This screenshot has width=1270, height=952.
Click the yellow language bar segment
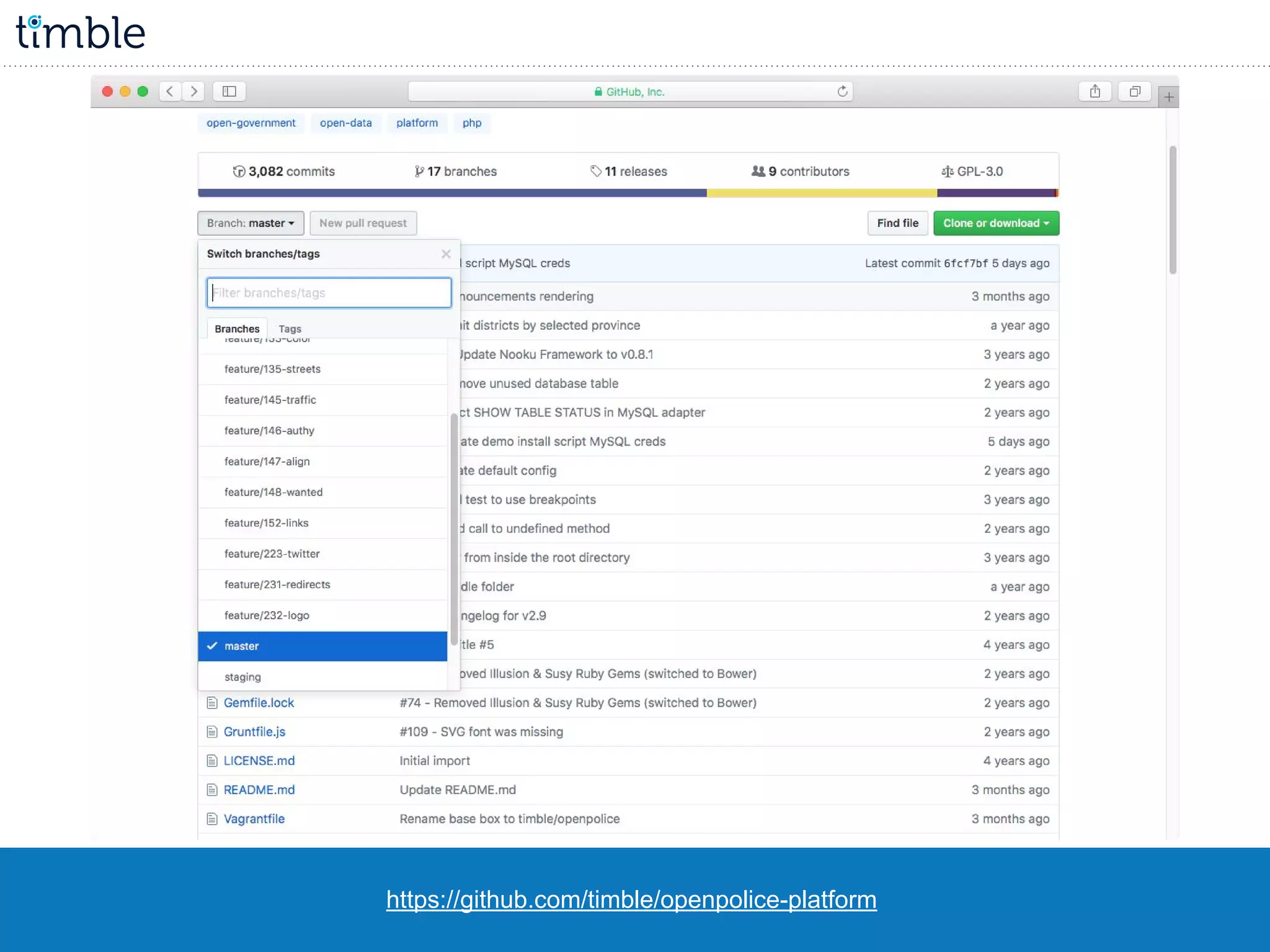[x=821, y=193]
